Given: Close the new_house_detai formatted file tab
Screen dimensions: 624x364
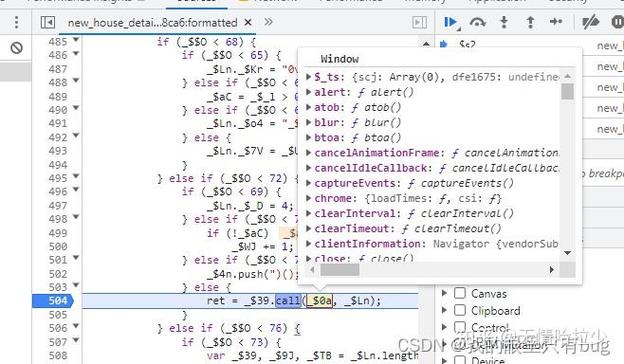Looking at the screenshot, I should coord(248,22).
